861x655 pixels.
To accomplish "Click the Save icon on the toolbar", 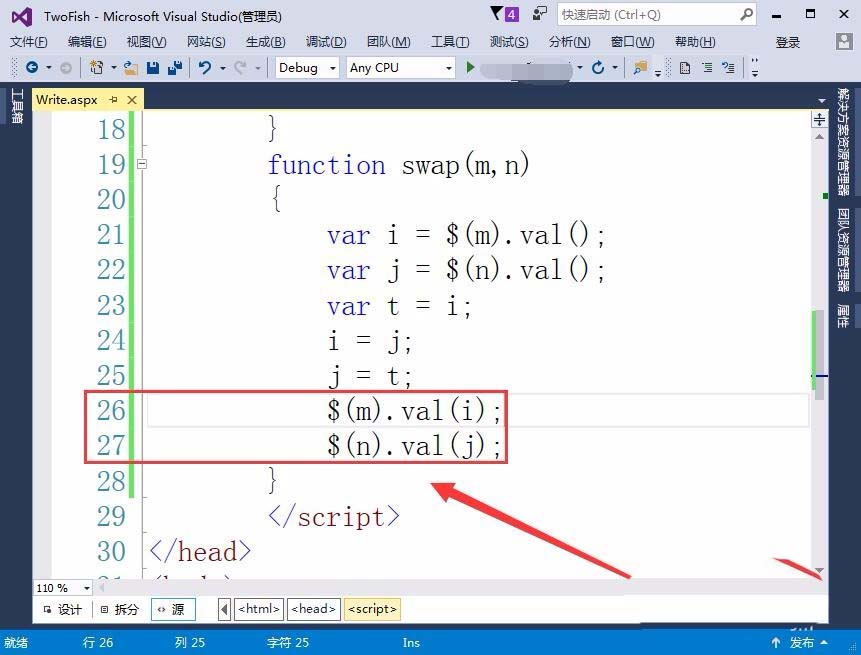I will 152,67.
